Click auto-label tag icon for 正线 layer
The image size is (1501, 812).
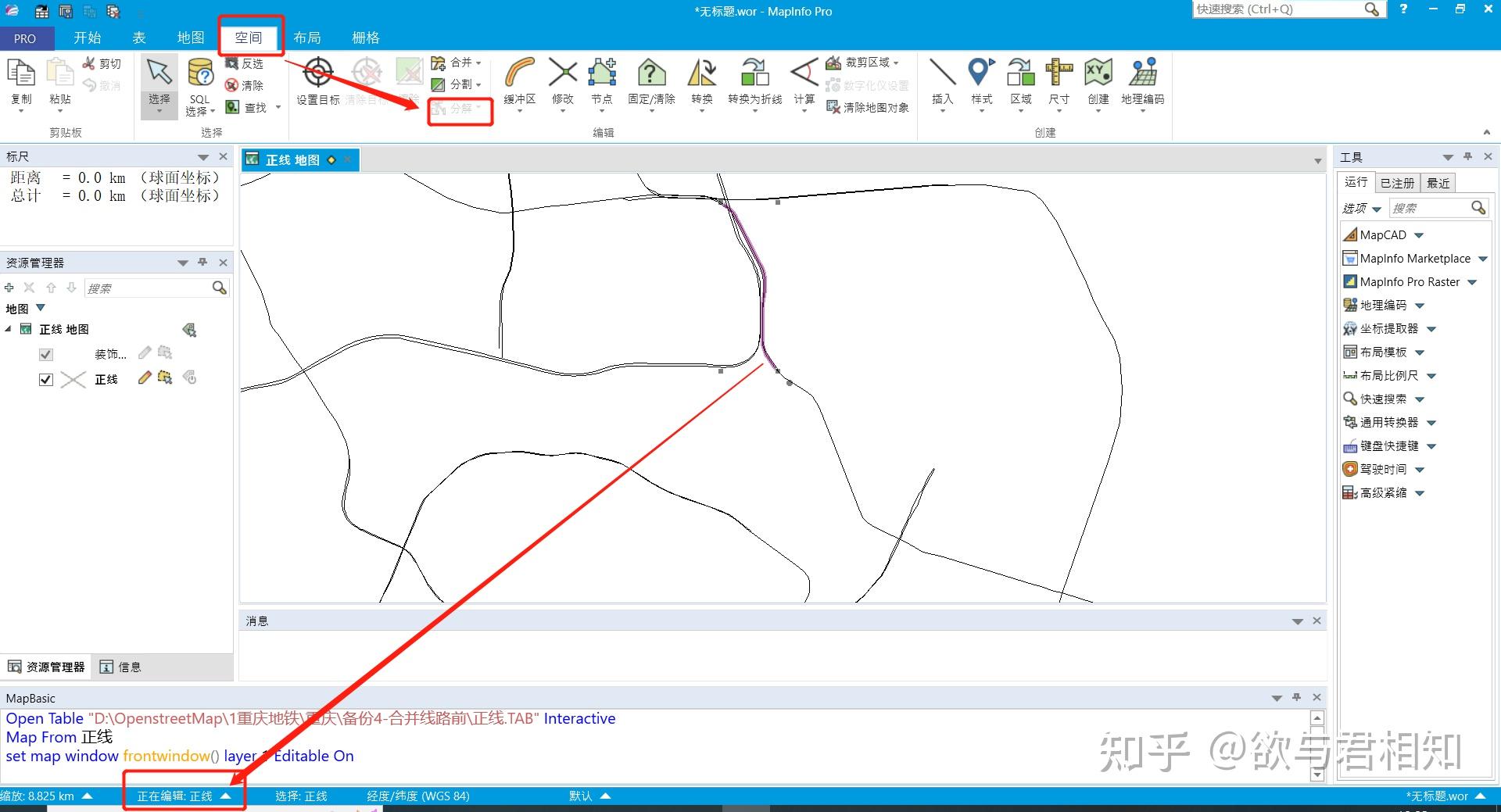tap(189, 378)
